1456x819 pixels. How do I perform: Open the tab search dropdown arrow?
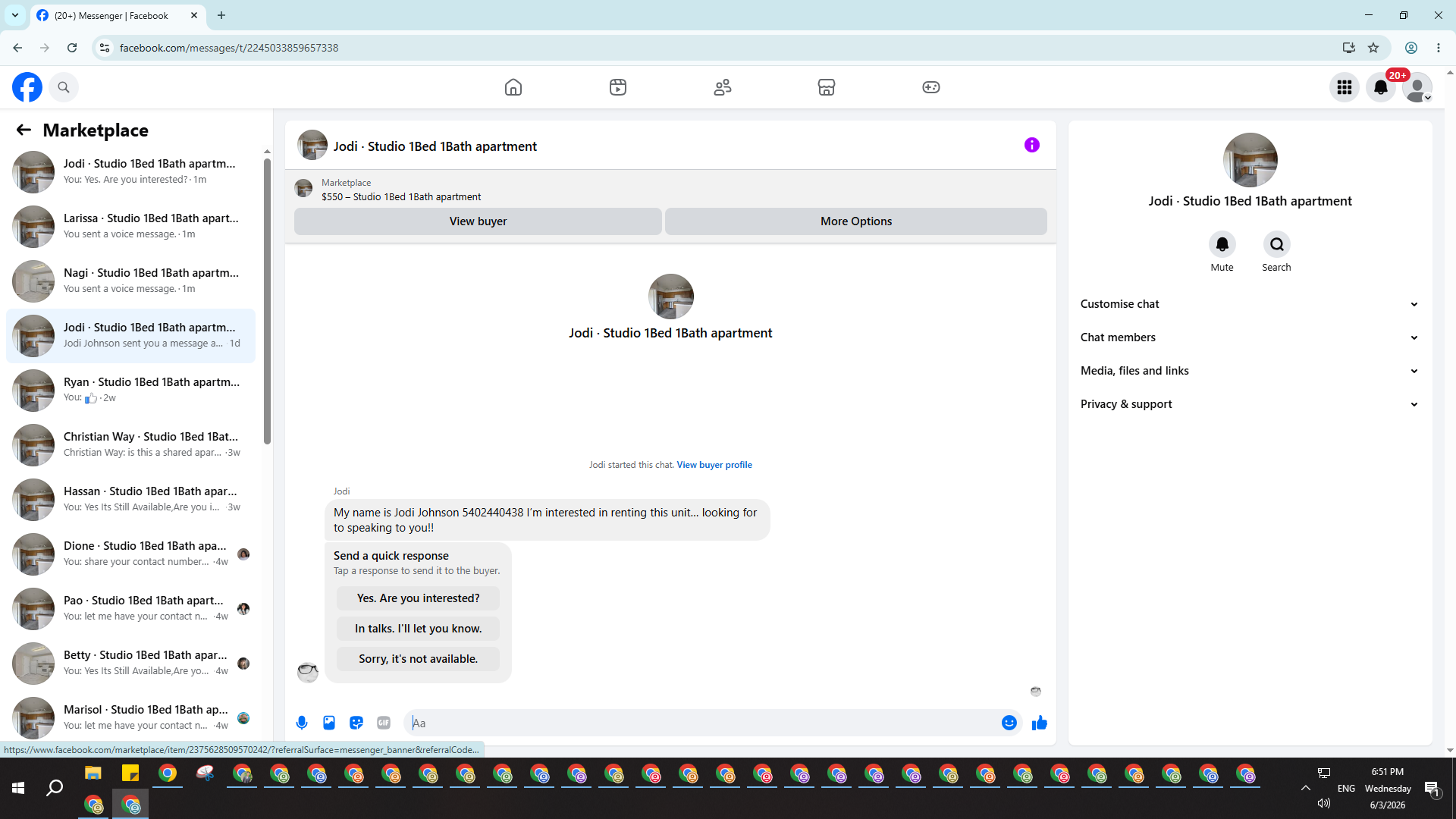15,15
